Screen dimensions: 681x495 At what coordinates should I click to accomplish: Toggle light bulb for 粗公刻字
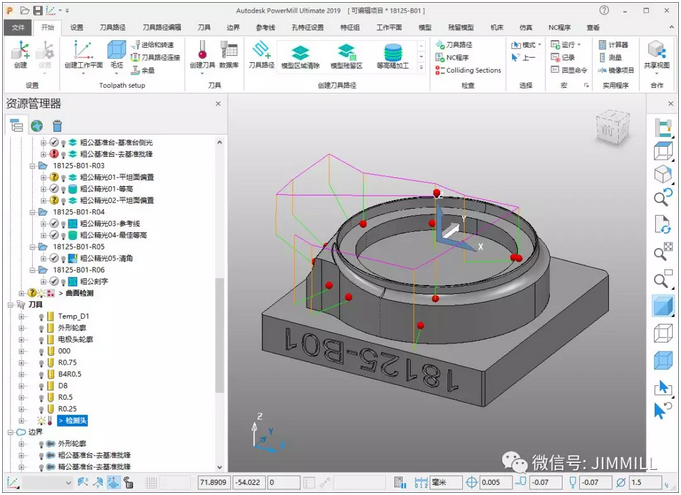click(x=63, y=282)
